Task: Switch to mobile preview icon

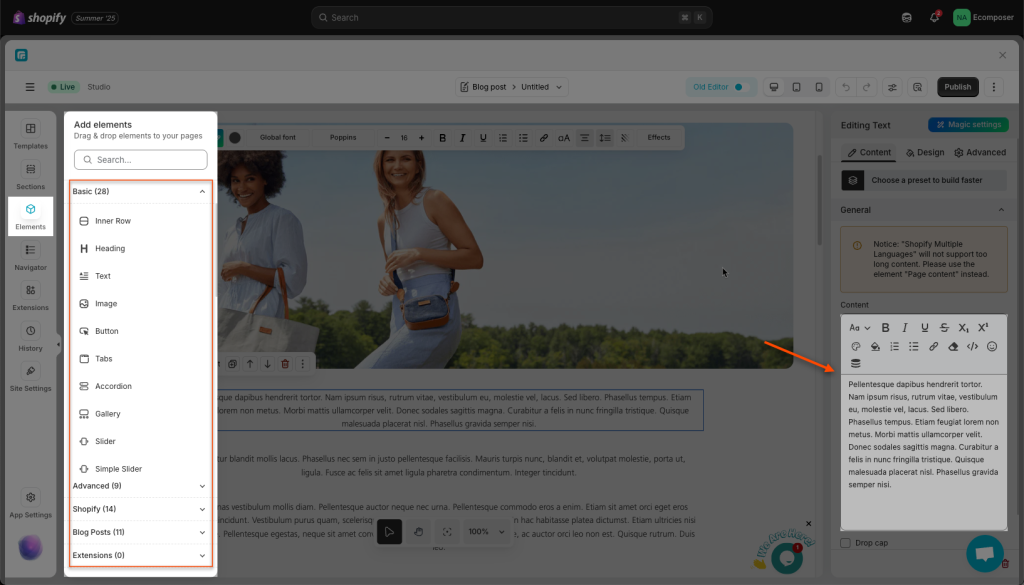Action: [818, 87]
